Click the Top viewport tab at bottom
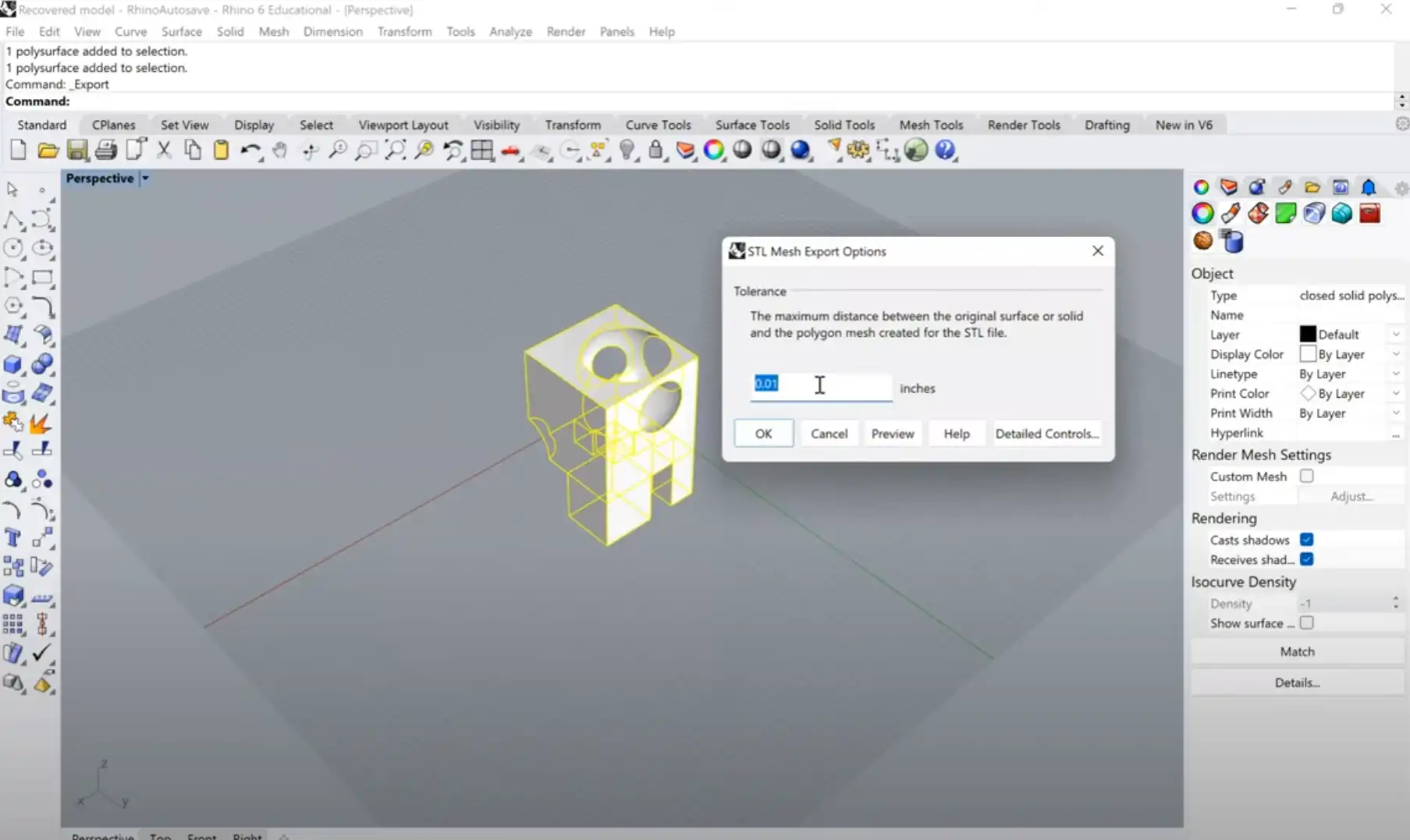Image resolution: width=1410 pixels, height=840 pixels. [x=160, y=835]
